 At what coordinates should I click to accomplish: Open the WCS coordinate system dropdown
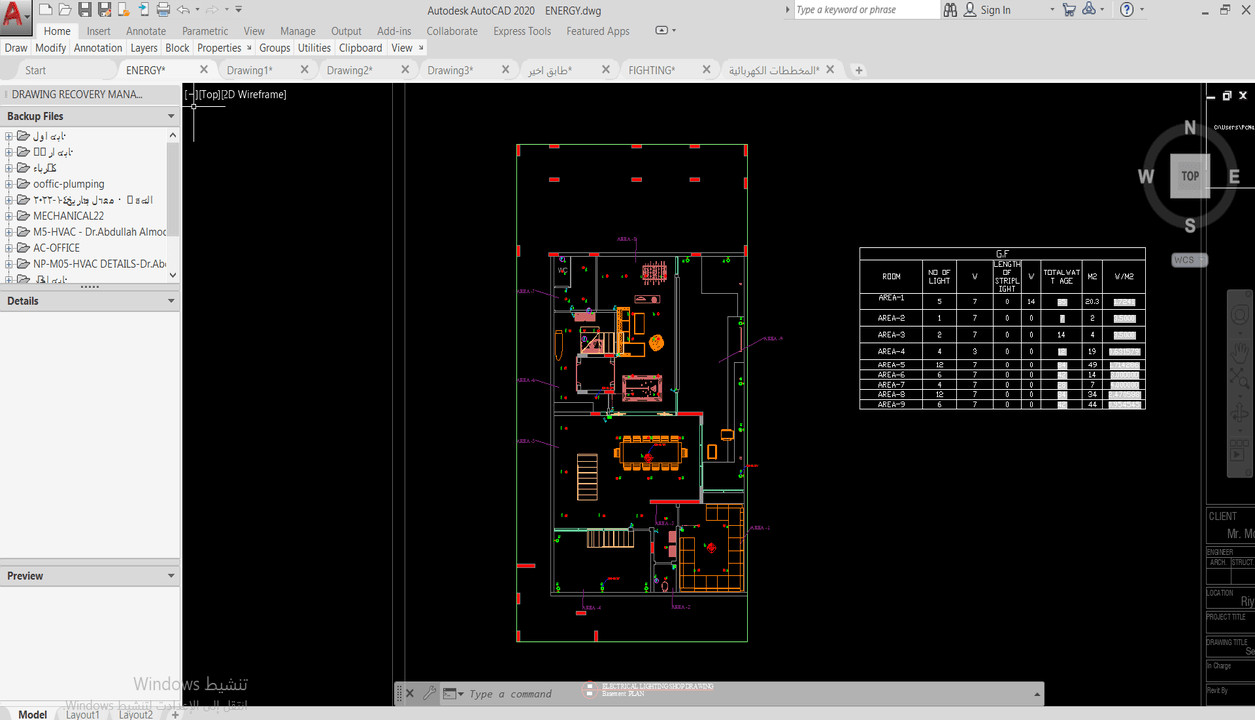(1189, 260)
